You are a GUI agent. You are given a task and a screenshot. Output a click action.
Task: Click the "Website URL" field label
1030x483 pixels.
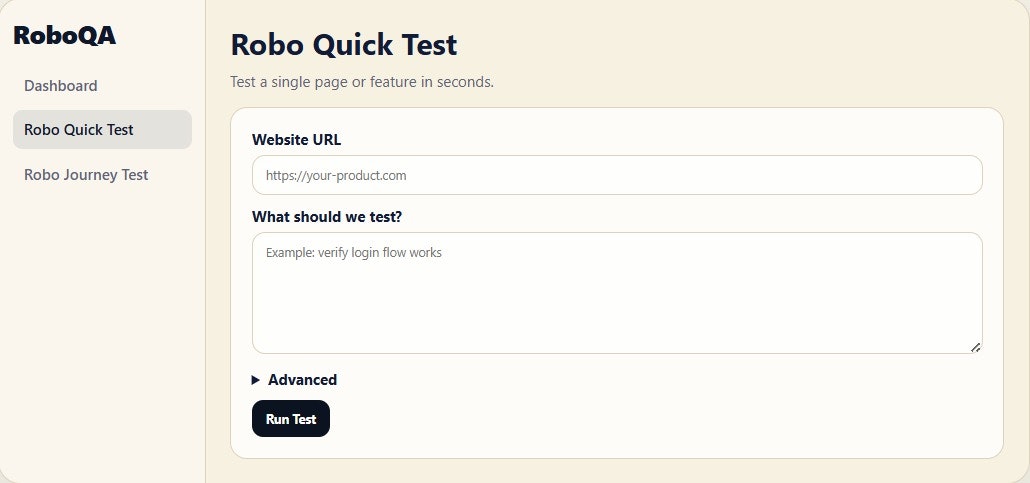[x=296, y=139]
